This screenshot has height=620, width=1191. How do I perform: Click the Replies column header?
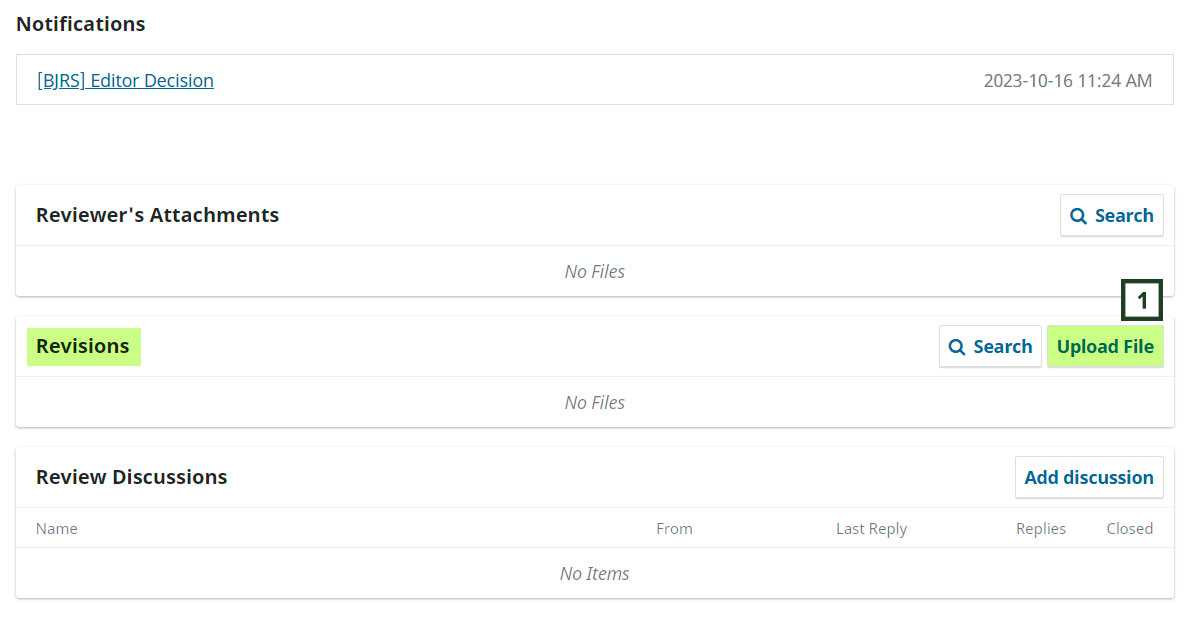tap(1041, 529)
